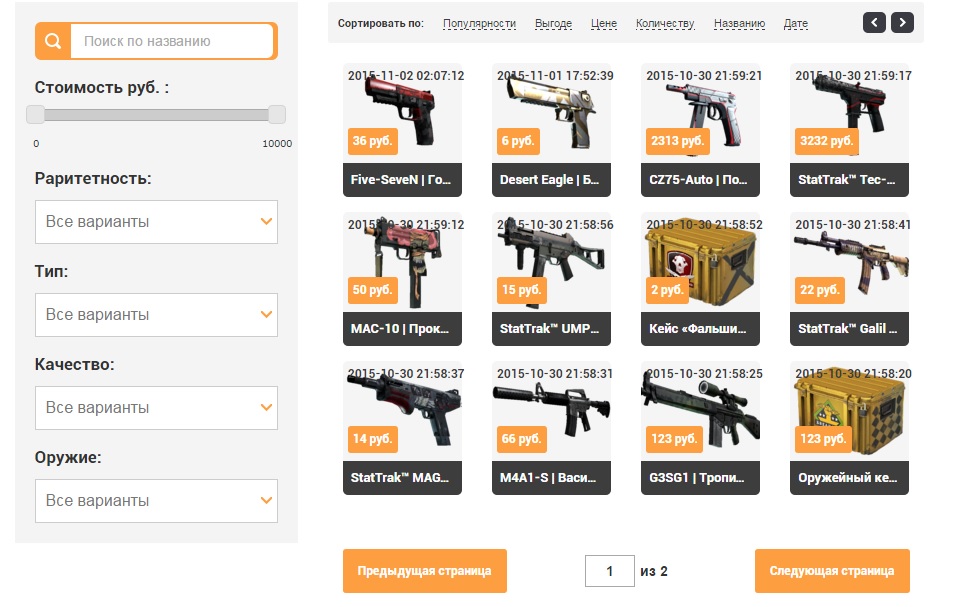
Task: Sort items by Дате
Action: (795, 23)
